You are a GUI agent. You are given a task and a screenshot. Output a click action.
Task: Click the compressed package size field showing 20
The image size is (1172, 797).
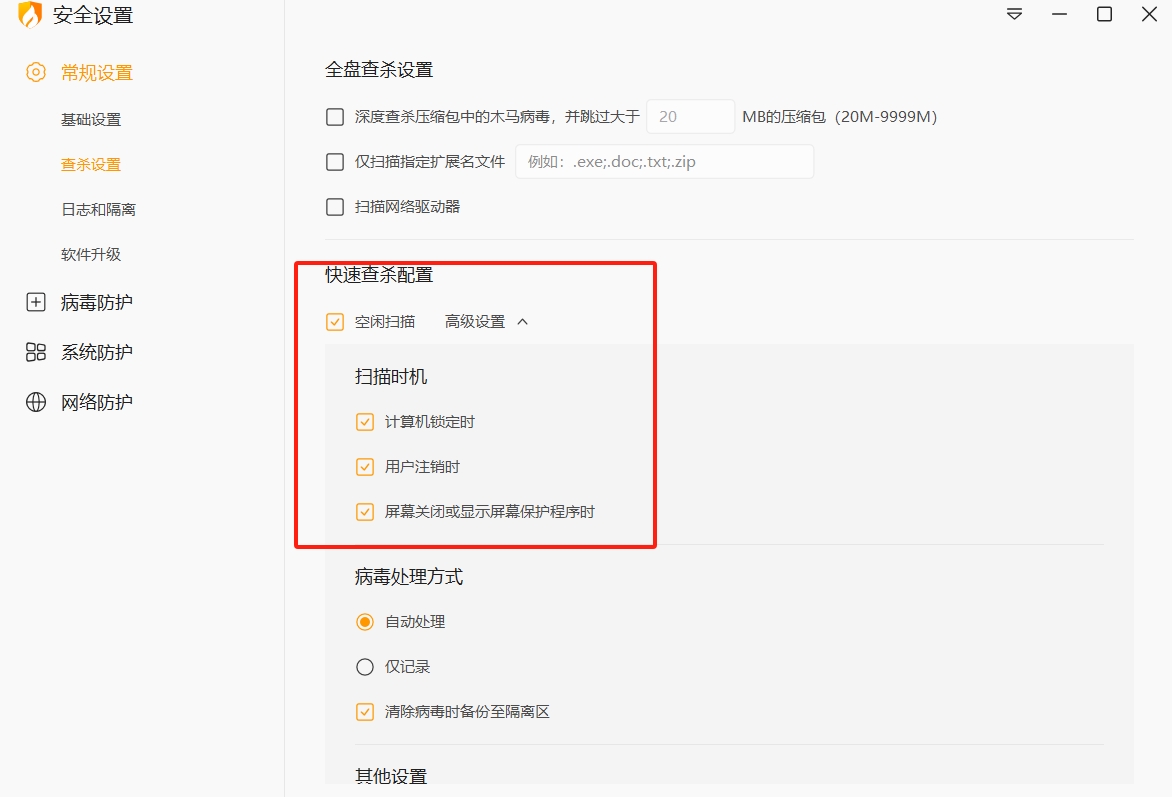(690, 117)
